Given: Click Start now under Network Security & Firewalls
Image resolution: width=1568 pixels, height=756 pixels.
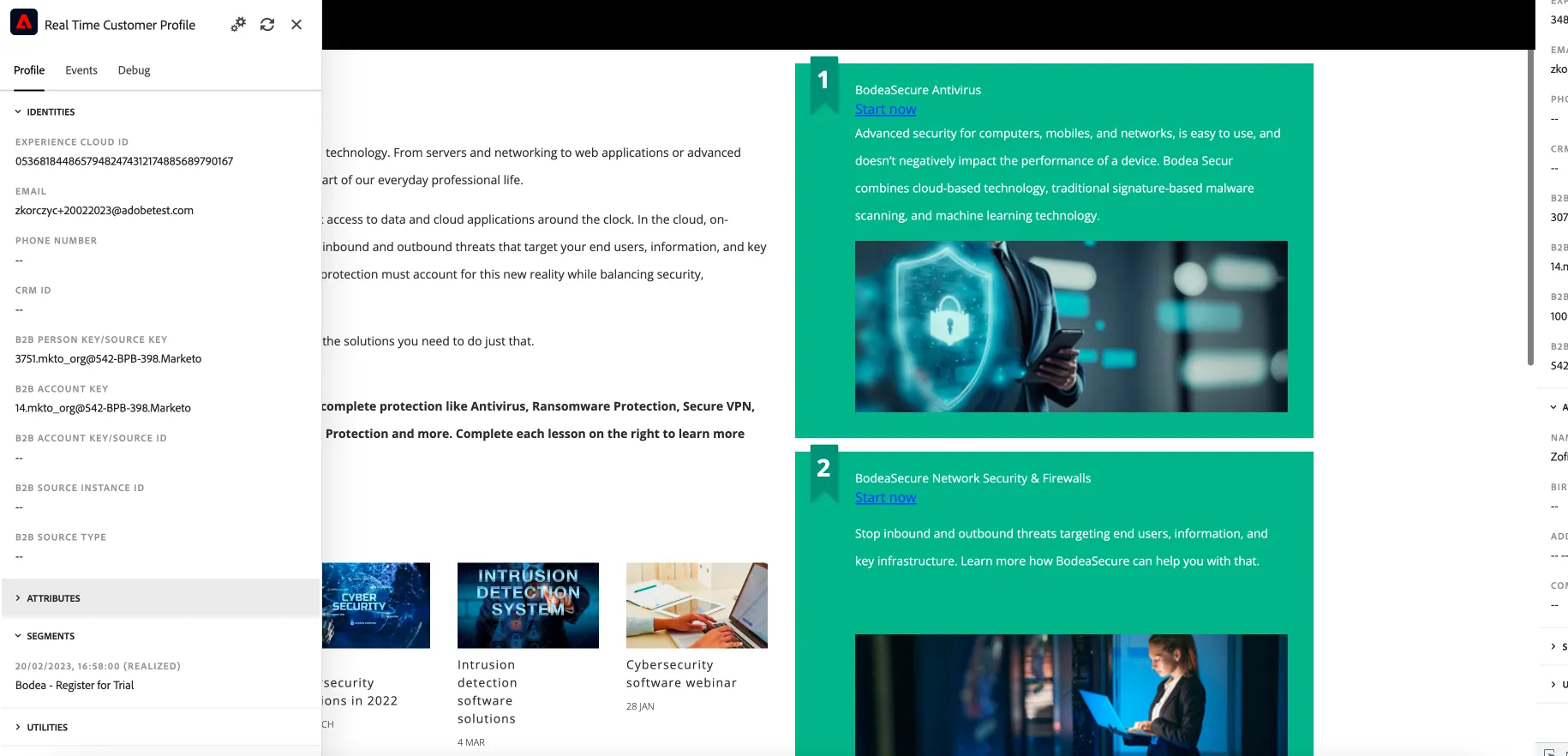Looking at the screenshot, I should tap(885, 498).
